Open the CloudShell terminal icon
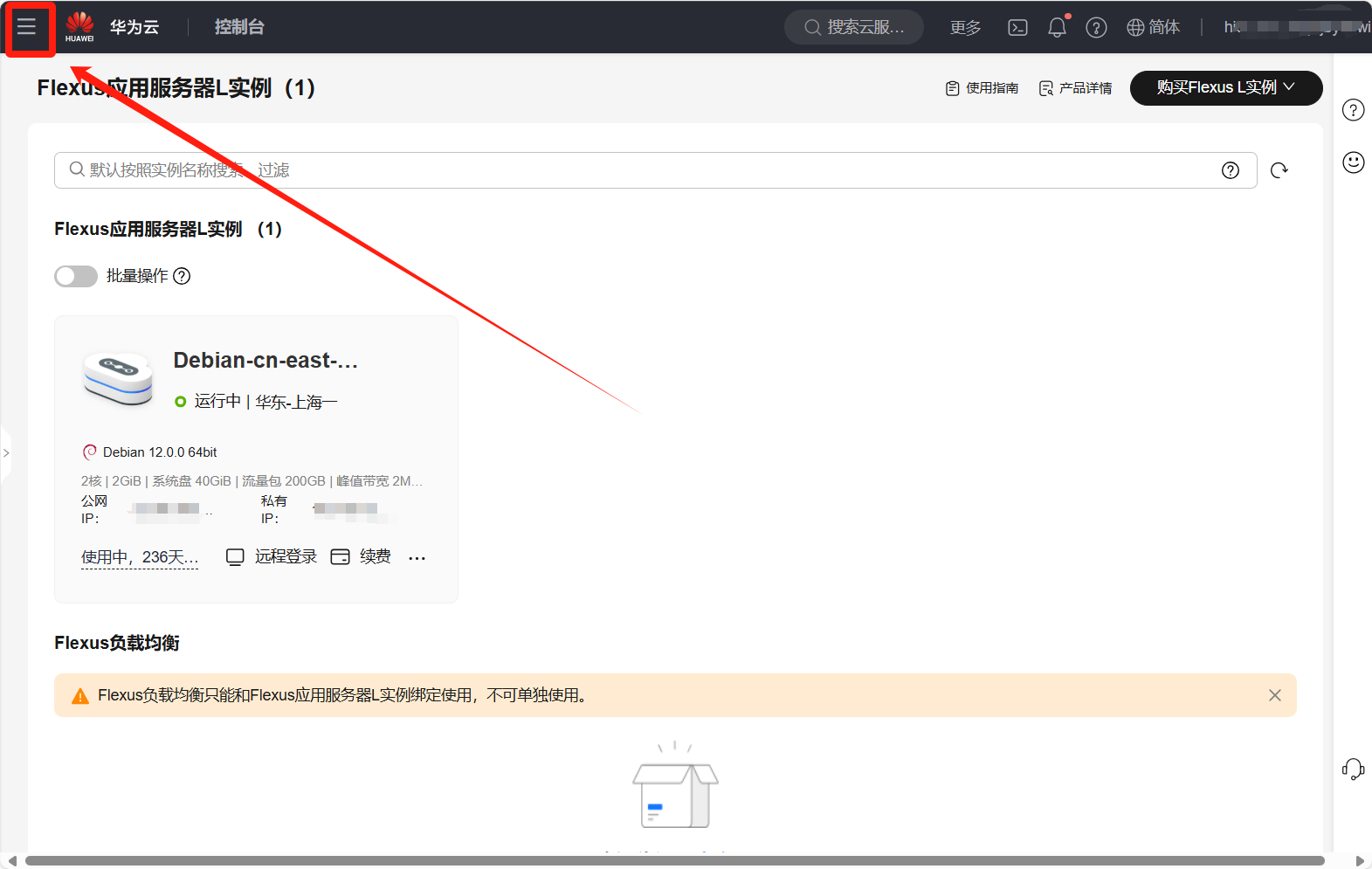 (1017, 28)
